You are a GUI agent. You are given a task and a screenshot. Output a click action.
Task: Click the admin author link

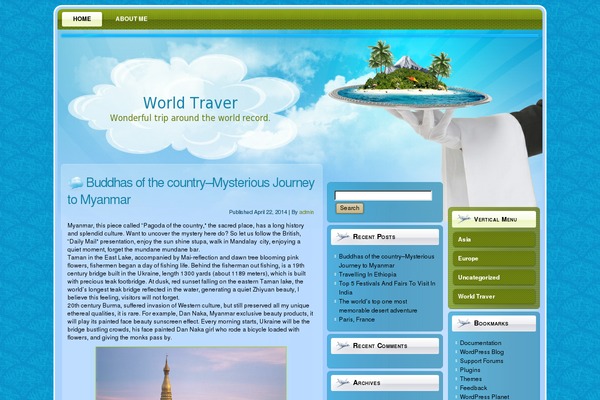[x=306, y=212]
